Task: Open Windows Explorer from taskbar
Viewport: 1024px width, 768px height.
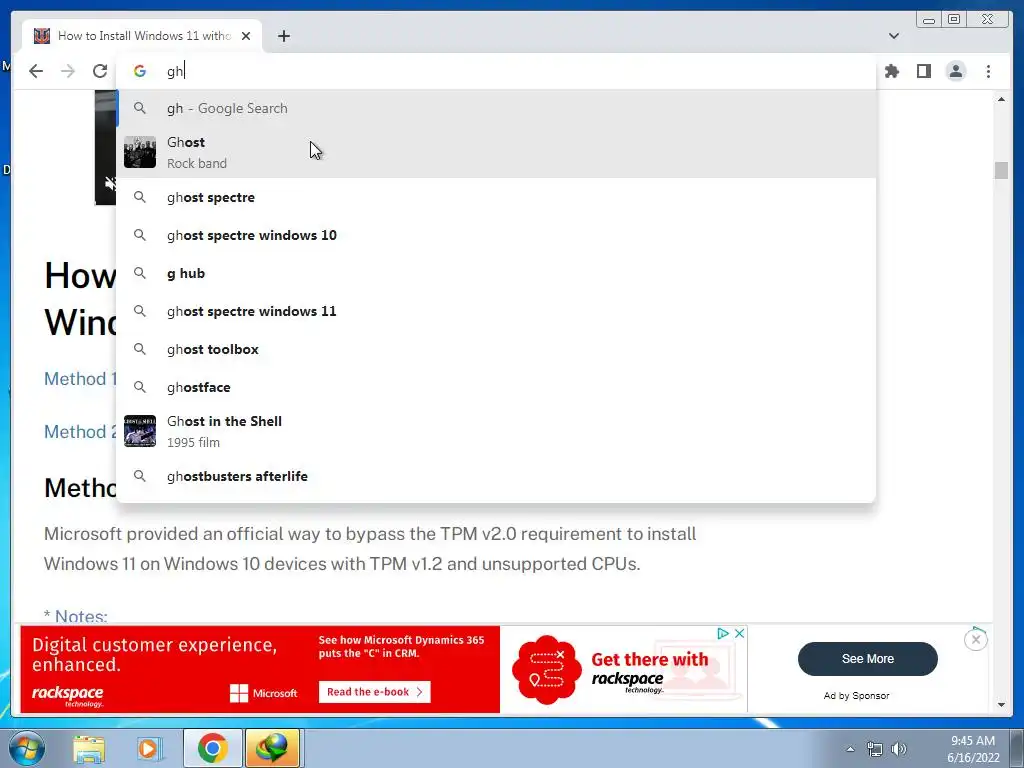Action: 89,748
